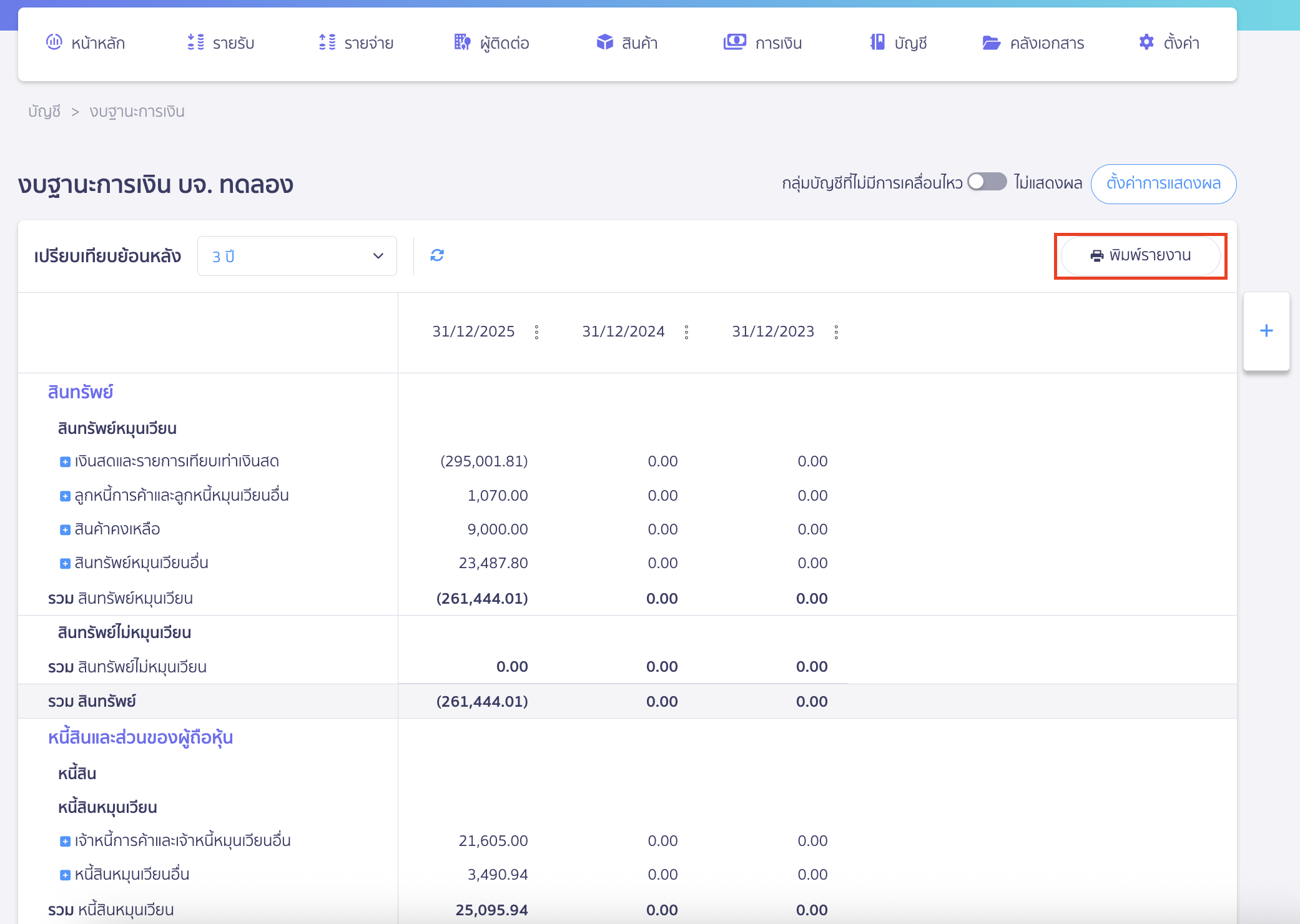This screenshot has height=924, width=1300.
Task: Expand the สินค้าคงเหลือ row
Action: coord(65,530)
